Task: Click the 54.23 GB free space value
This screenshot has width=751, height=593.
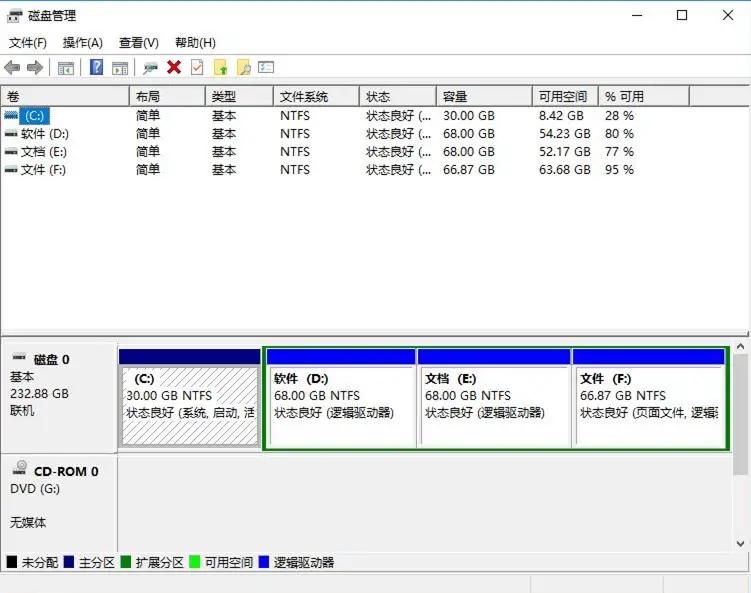Action: tap(565, 134)
